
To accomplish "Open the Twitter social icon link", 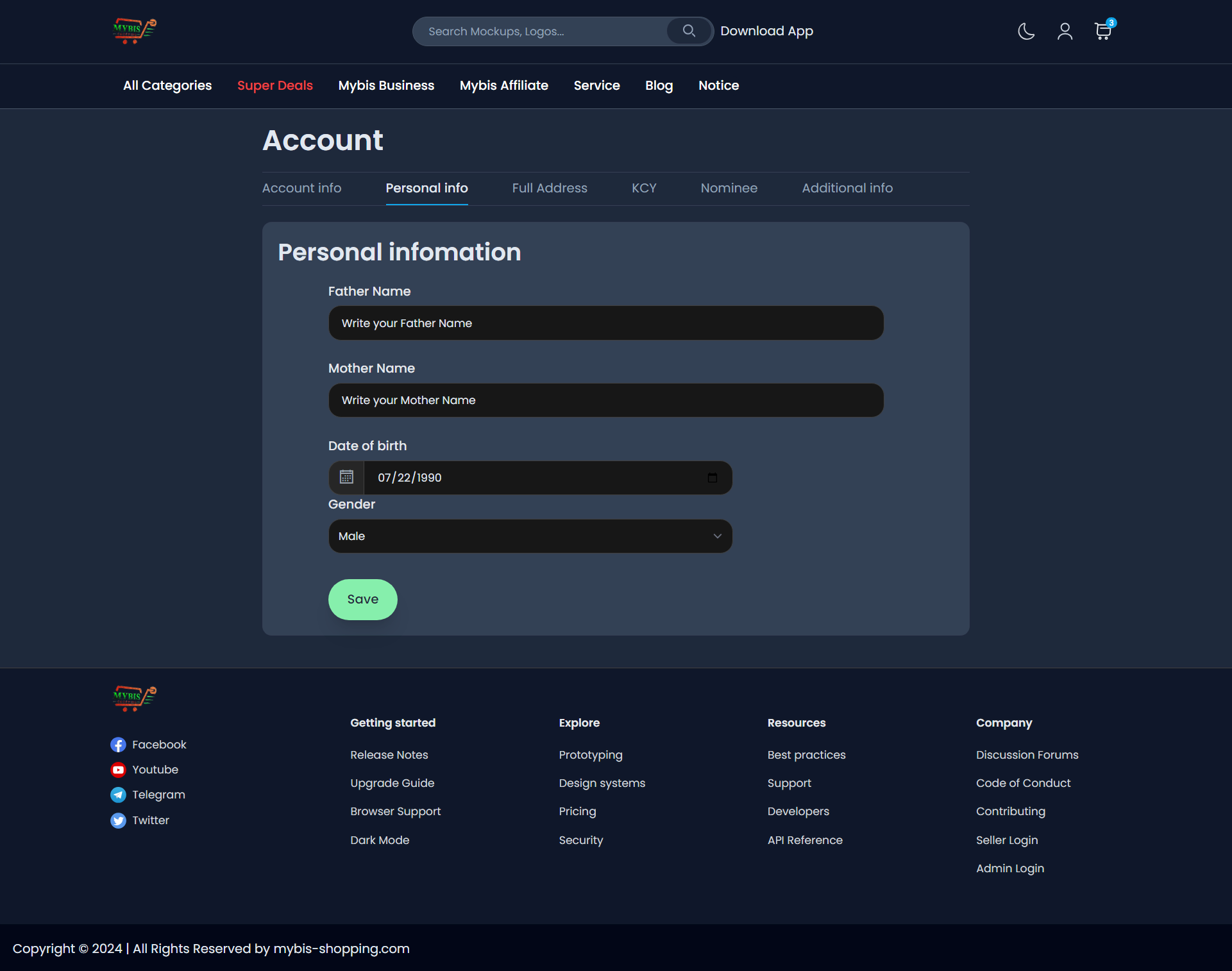I will pyautogui.click(x=118, y=820).
